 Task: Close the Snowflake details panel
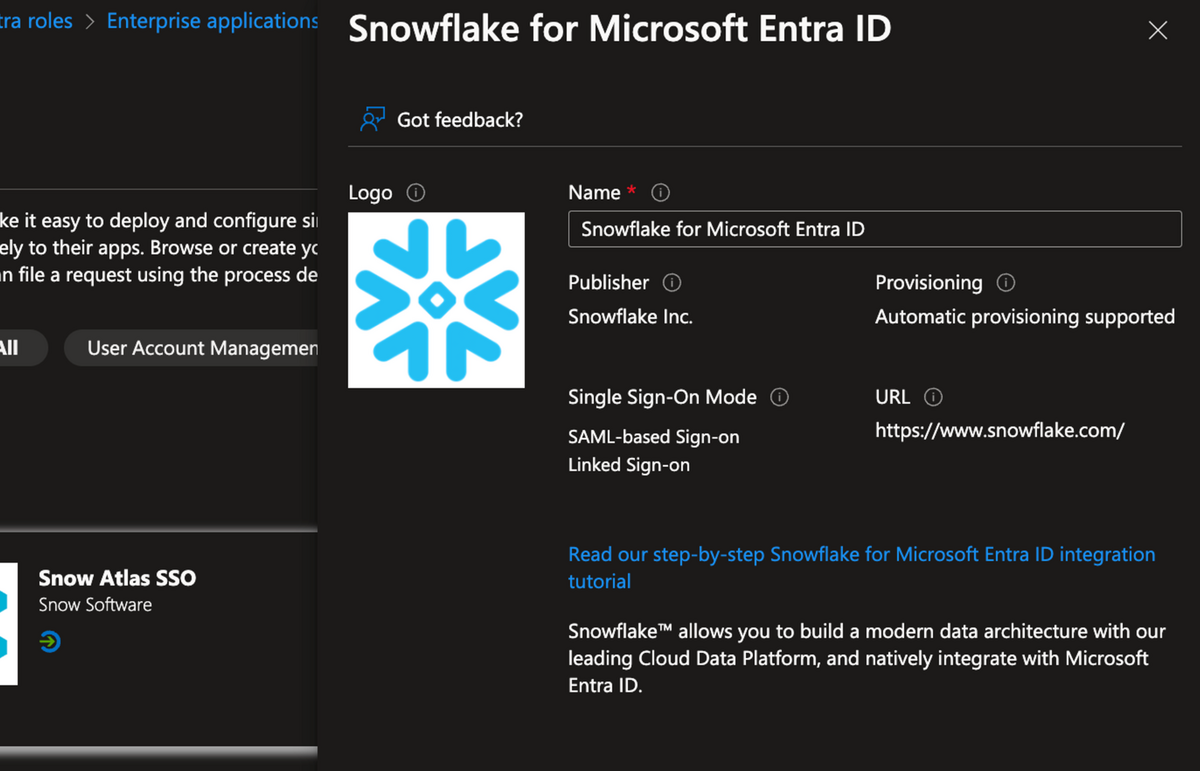[1158, 30]
